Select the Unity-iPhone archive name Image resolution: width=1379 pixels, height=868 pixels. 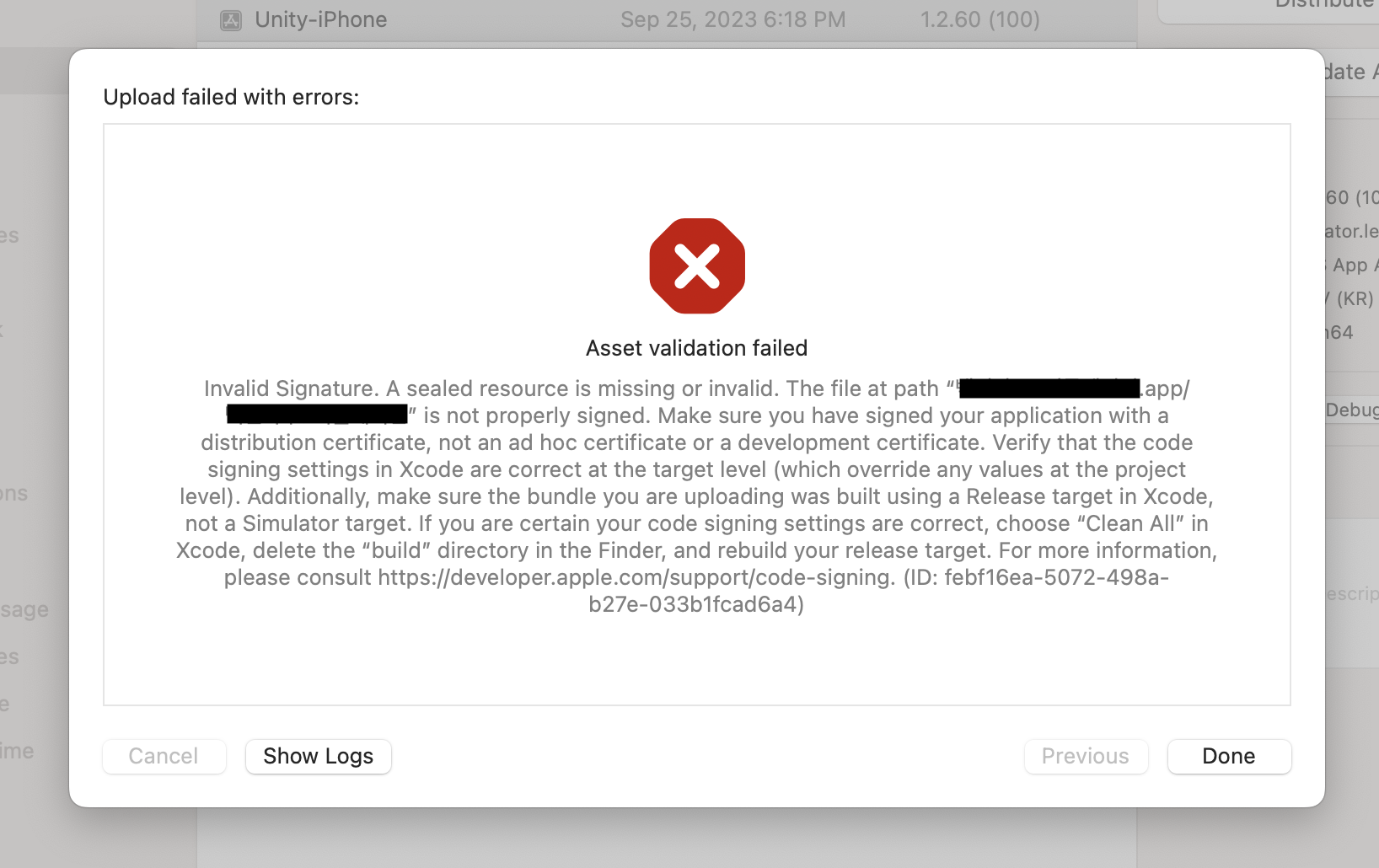[321, 19]
